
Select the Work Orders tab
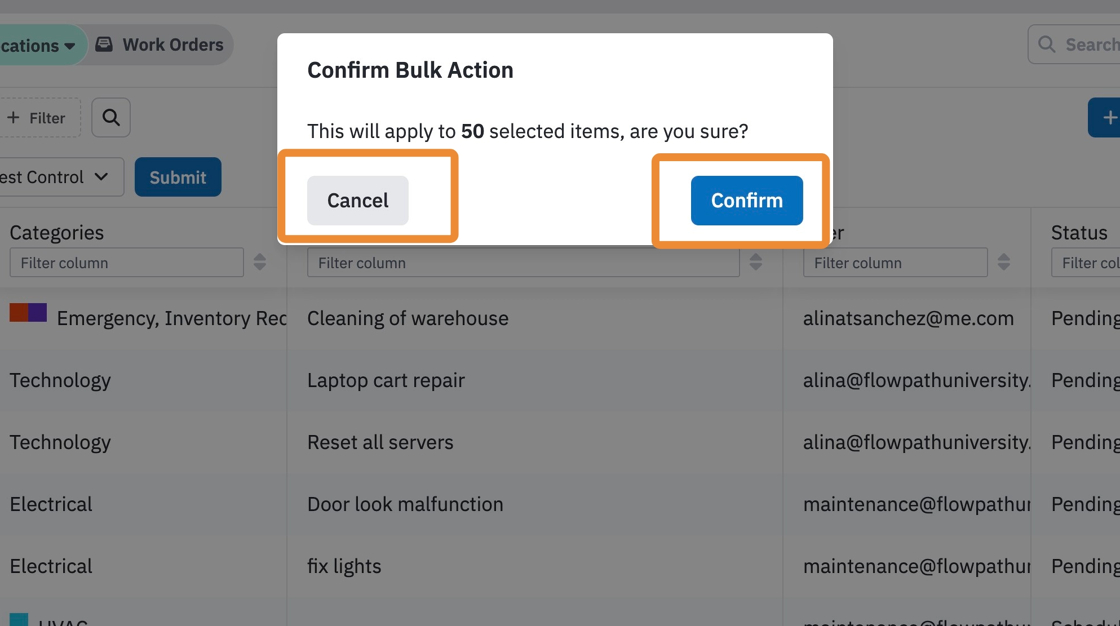tap(160, 44)
